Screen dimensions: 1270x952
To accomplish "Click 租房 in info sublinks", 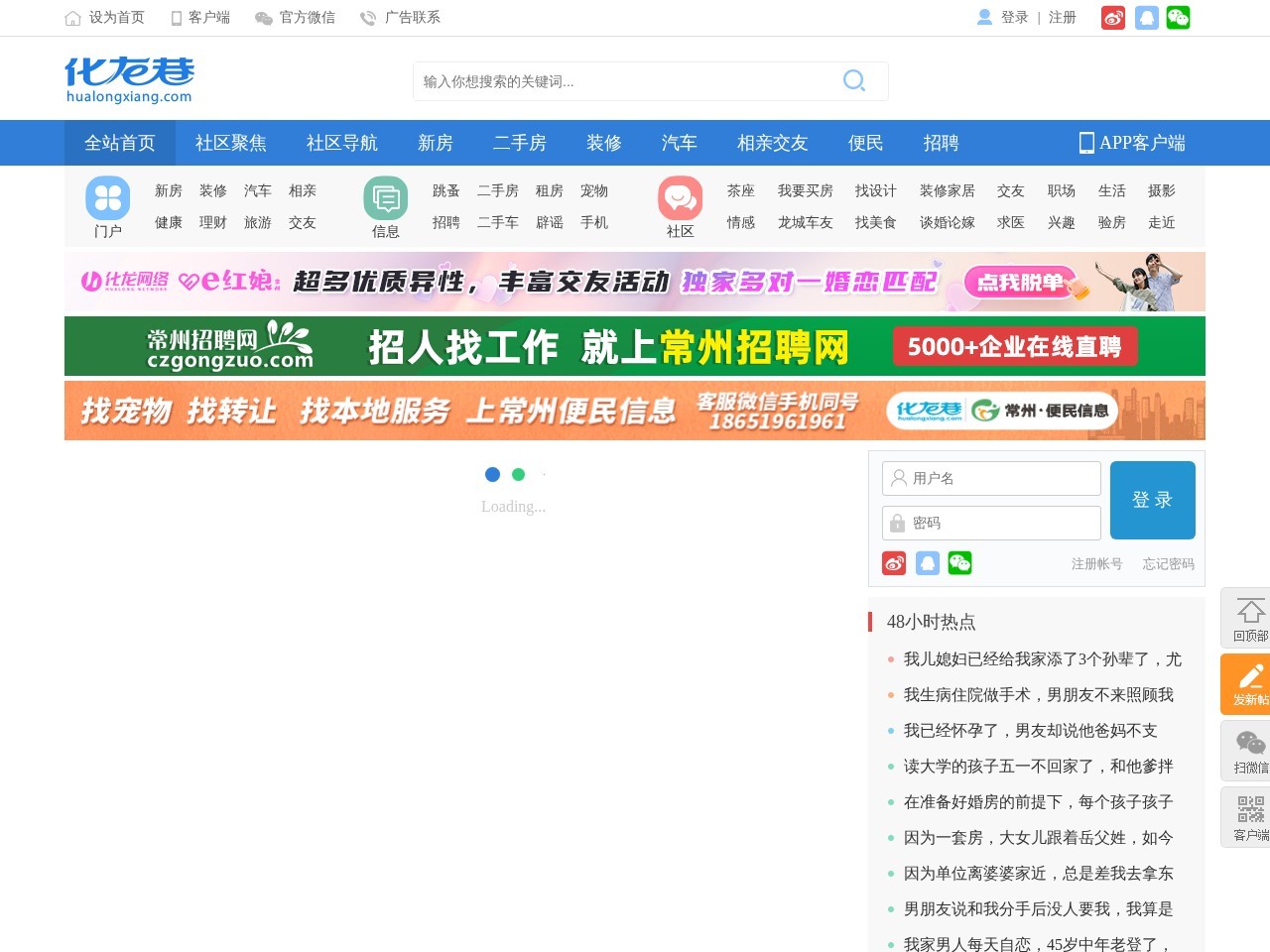I will tap(550, 191).
